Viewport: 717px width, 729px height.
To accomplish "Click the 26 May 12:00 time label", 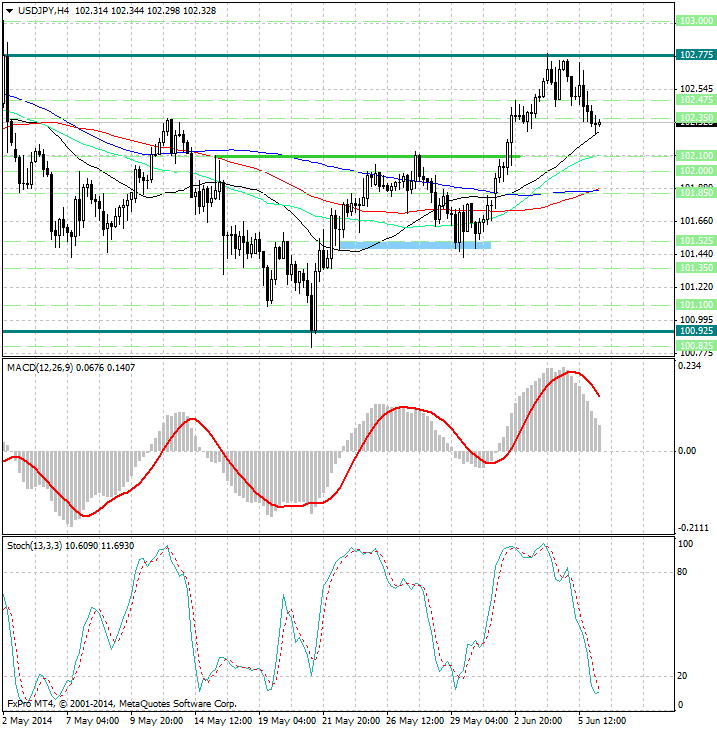I will tap(416, 721).
